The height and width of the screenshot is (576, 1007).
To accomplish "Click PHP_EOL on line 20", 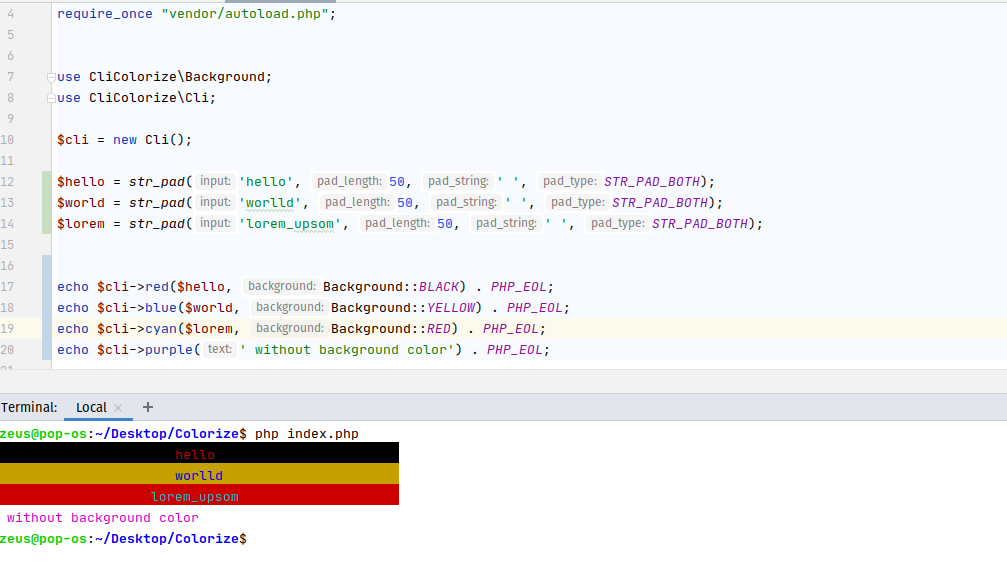I will coord(514,350).
